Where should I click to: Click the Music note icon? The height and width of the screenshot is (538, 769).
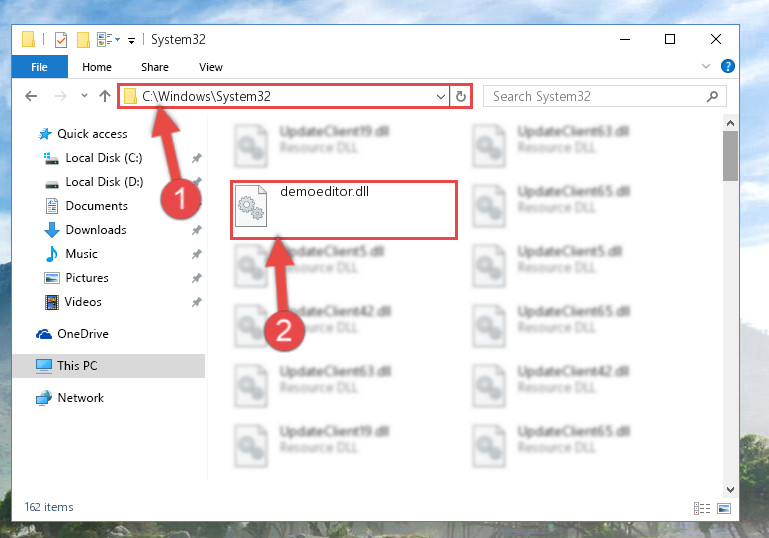[51, 254]
